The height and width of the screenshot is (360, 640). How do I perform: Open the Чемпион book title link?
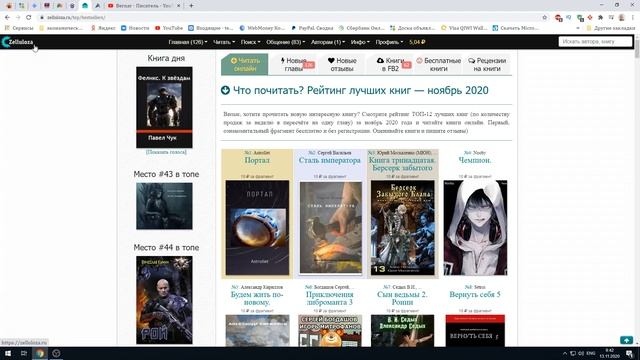475,160
